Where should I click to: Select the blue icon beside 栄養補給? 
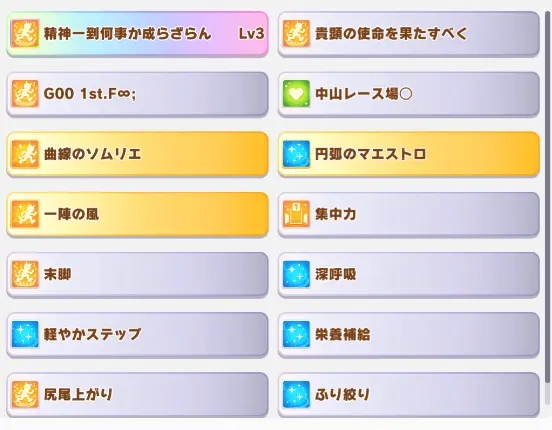point(296,334)
